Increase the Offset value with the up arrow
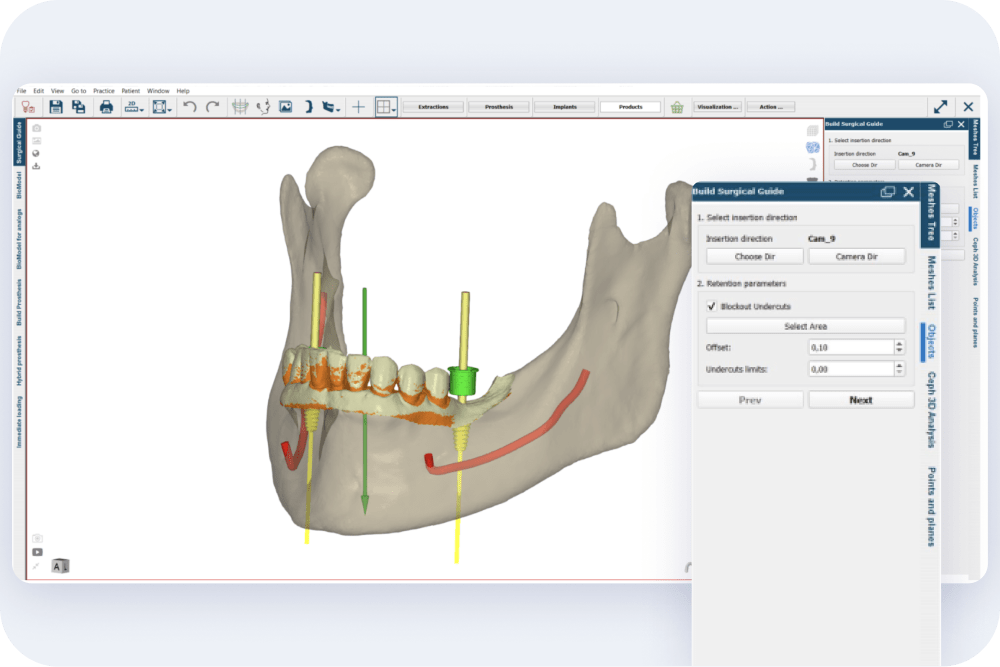The image size is (1000, 667). [x=899, y=344]
